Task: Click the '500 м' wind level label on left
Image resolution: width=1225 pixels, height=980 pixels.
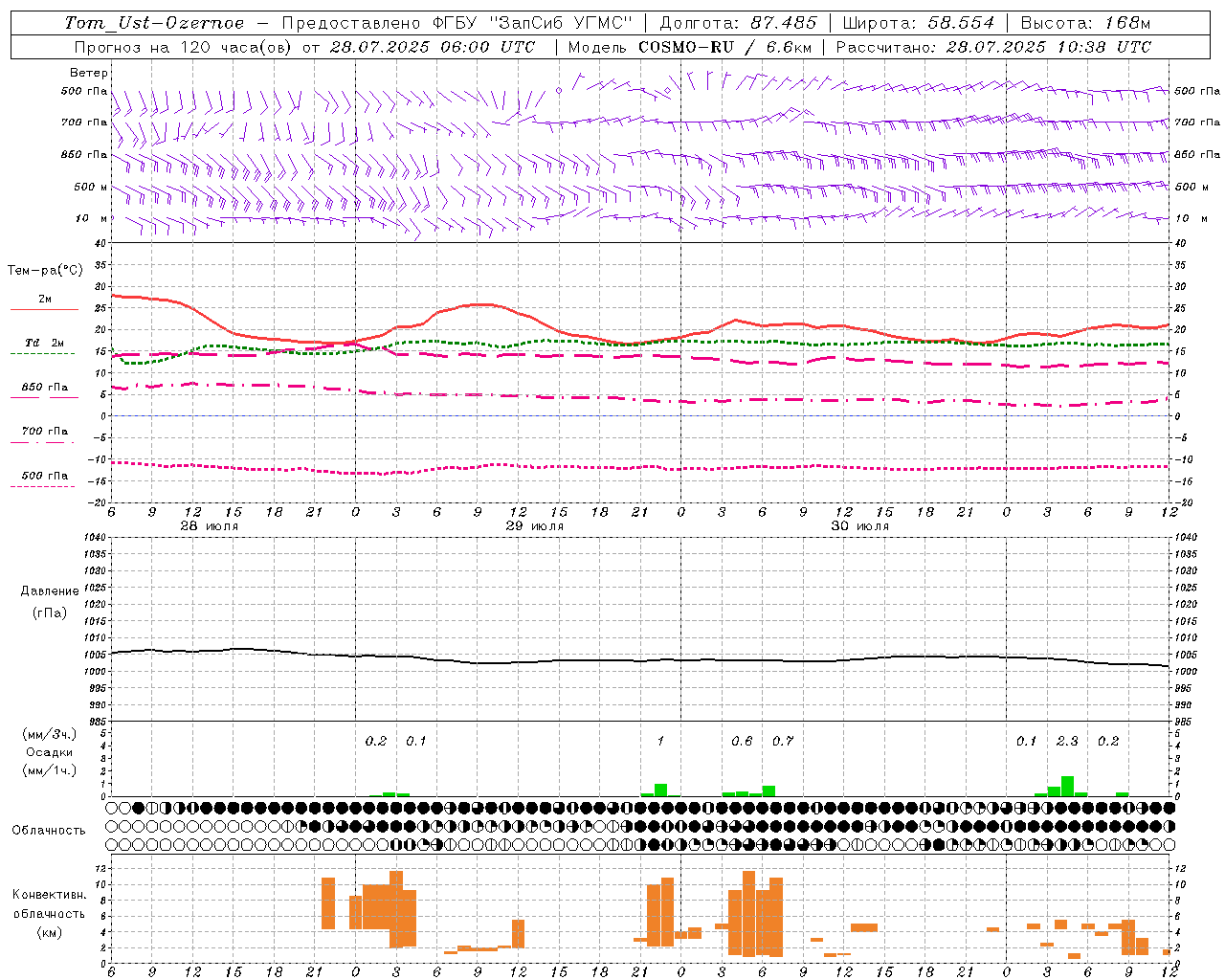Action: pos(91,187)
